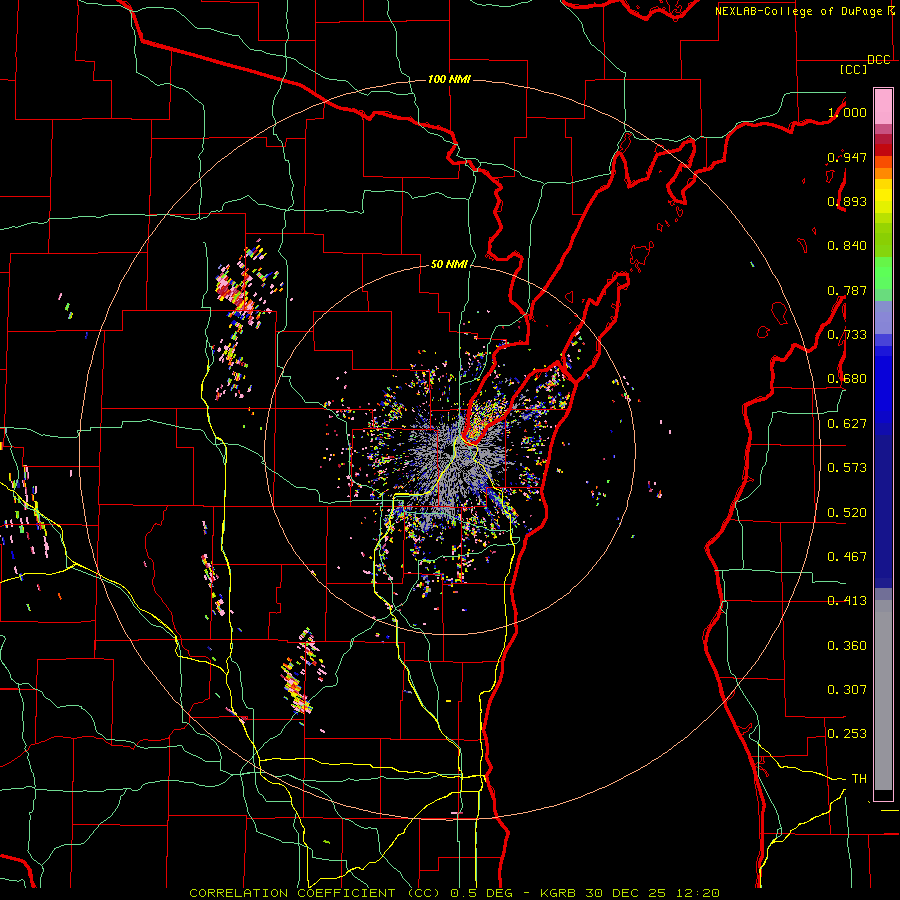
Task: Select the 0.360 legend value
Action: click(847, 646)
